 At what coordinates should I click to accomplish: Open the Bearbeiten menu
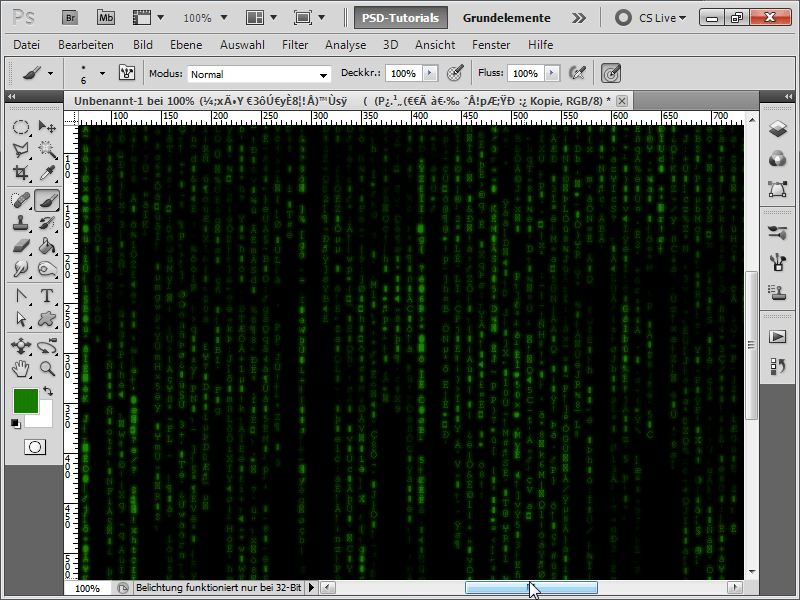tap(86, 45)
